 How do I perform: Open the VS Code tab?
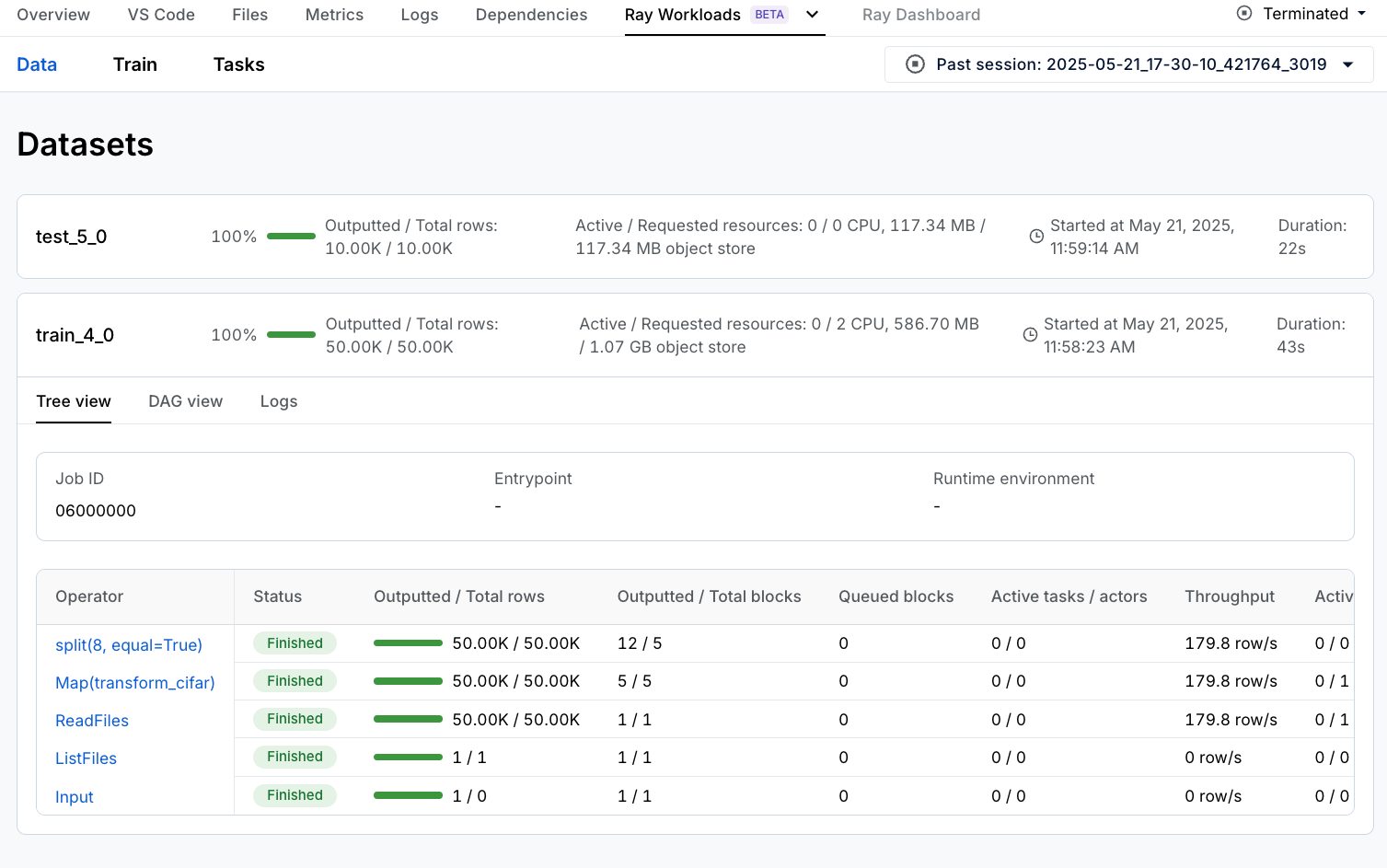coord(161,15)
